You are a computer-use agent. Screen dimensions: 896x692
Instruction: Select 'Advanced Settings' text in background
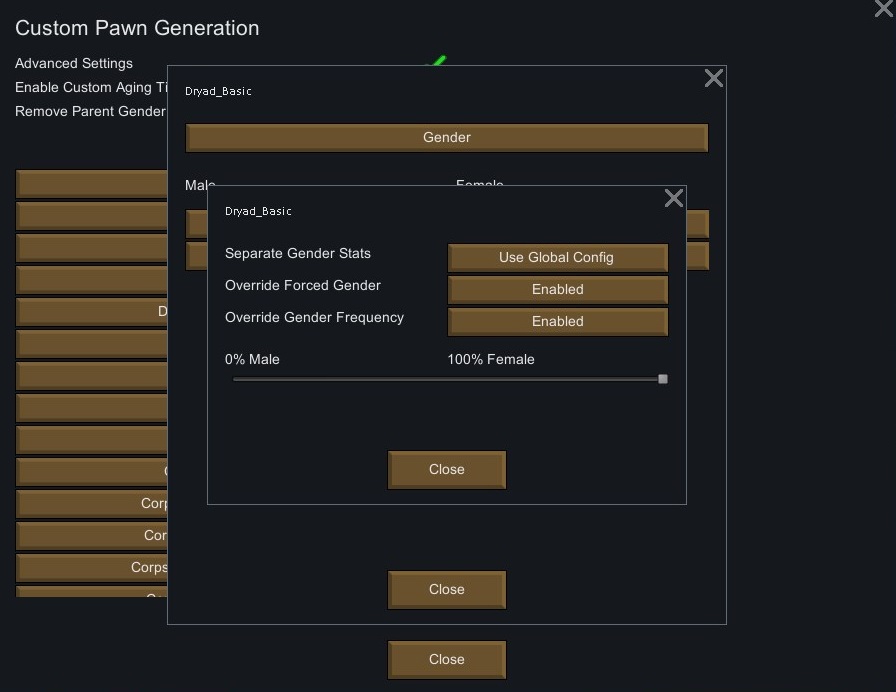point(74,63)
